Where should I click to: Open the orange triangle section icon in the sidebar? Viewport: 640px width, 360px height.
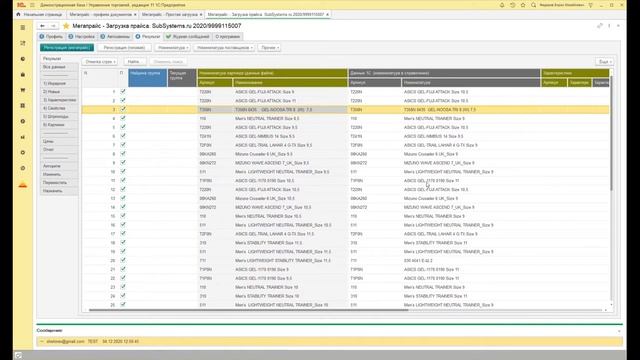(x=23, y=185)
